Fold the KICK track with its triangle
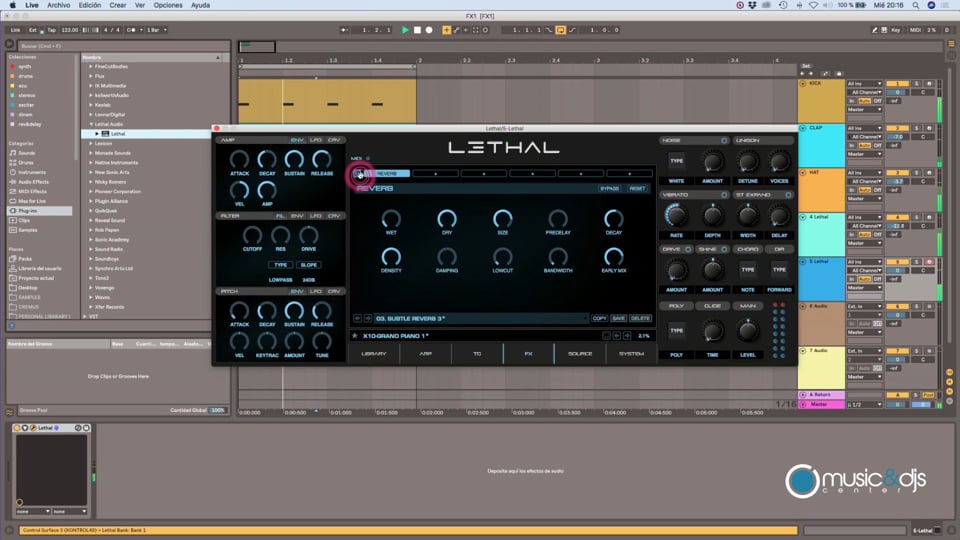The height and width of the screenshot is (540, 960). 803,83
